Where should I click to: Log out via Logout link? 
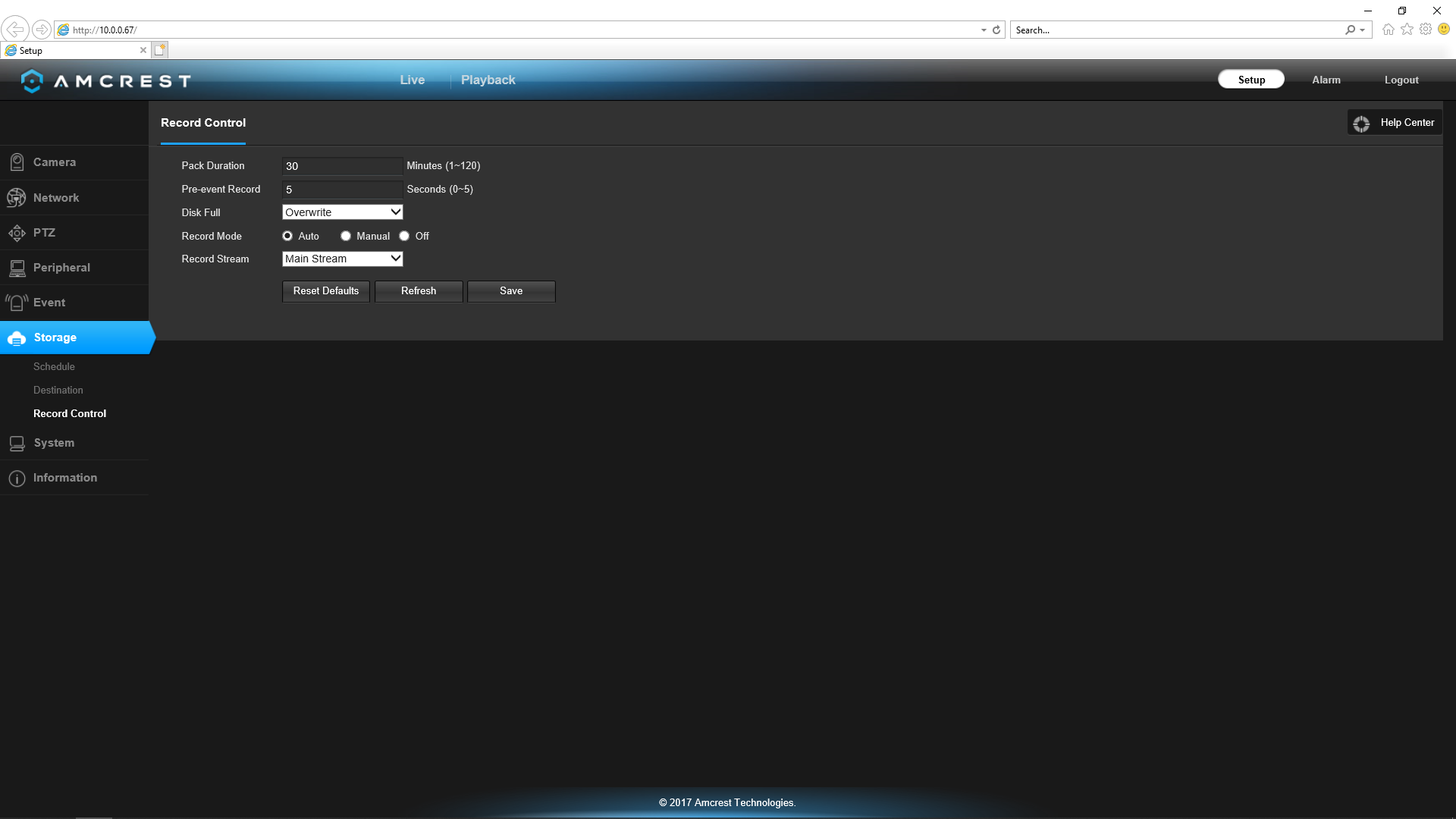(1401, 80)
